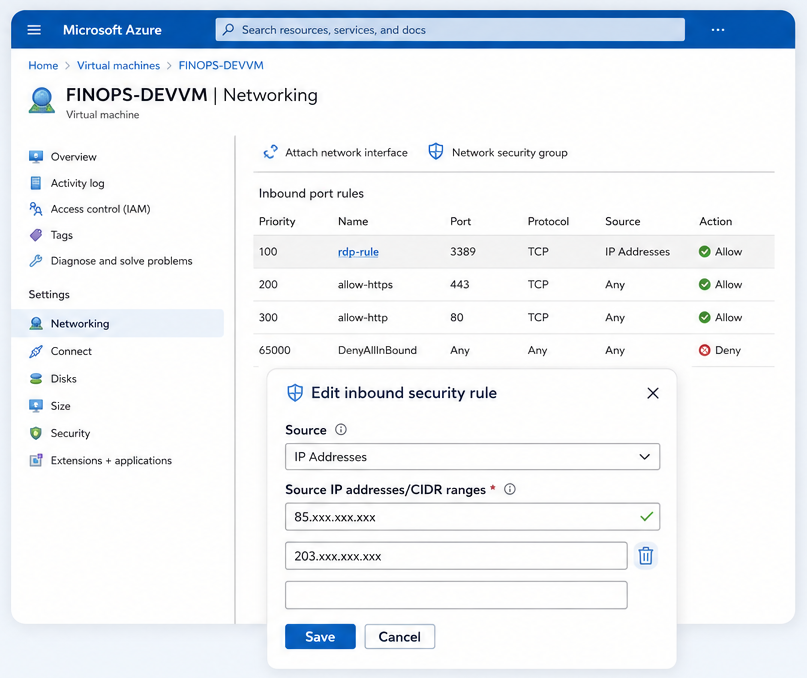Click Attach network interface label

(x=346, y=152)
